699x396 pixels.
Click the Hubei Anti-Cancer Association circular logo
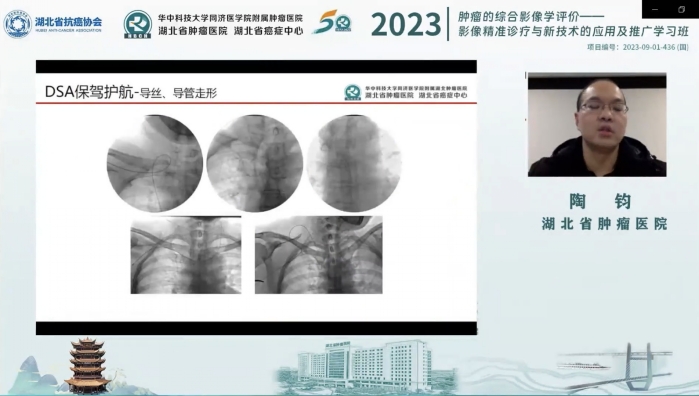point(17,24)
